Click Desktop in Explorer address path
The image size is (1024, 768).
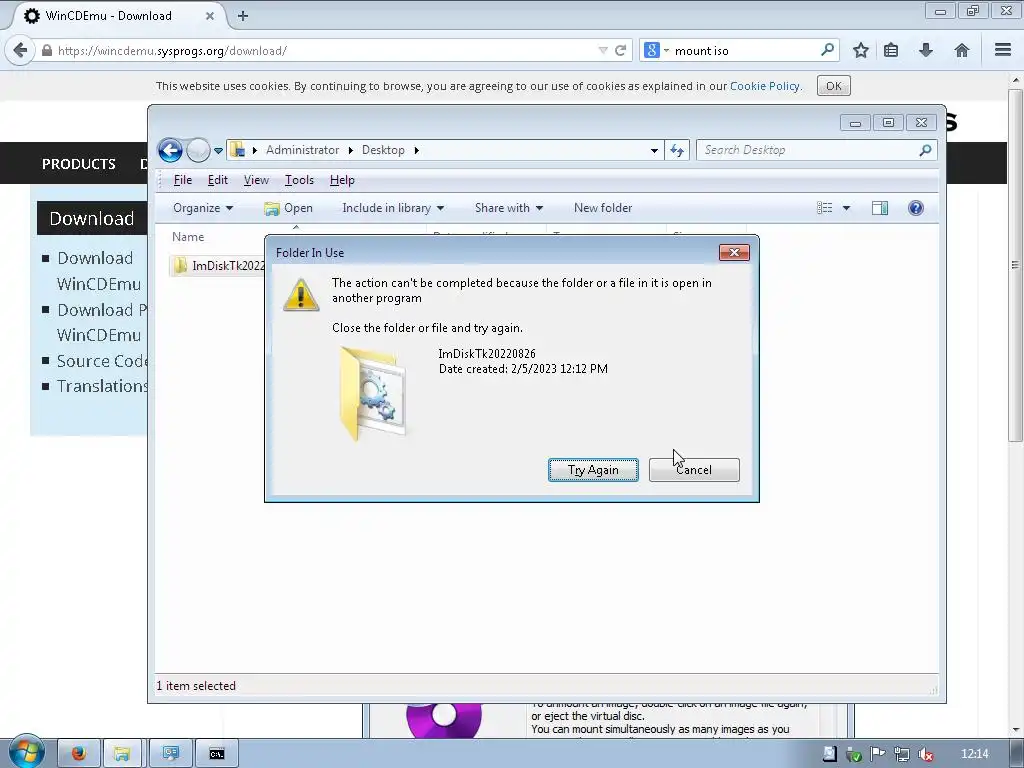coord(383,150)
